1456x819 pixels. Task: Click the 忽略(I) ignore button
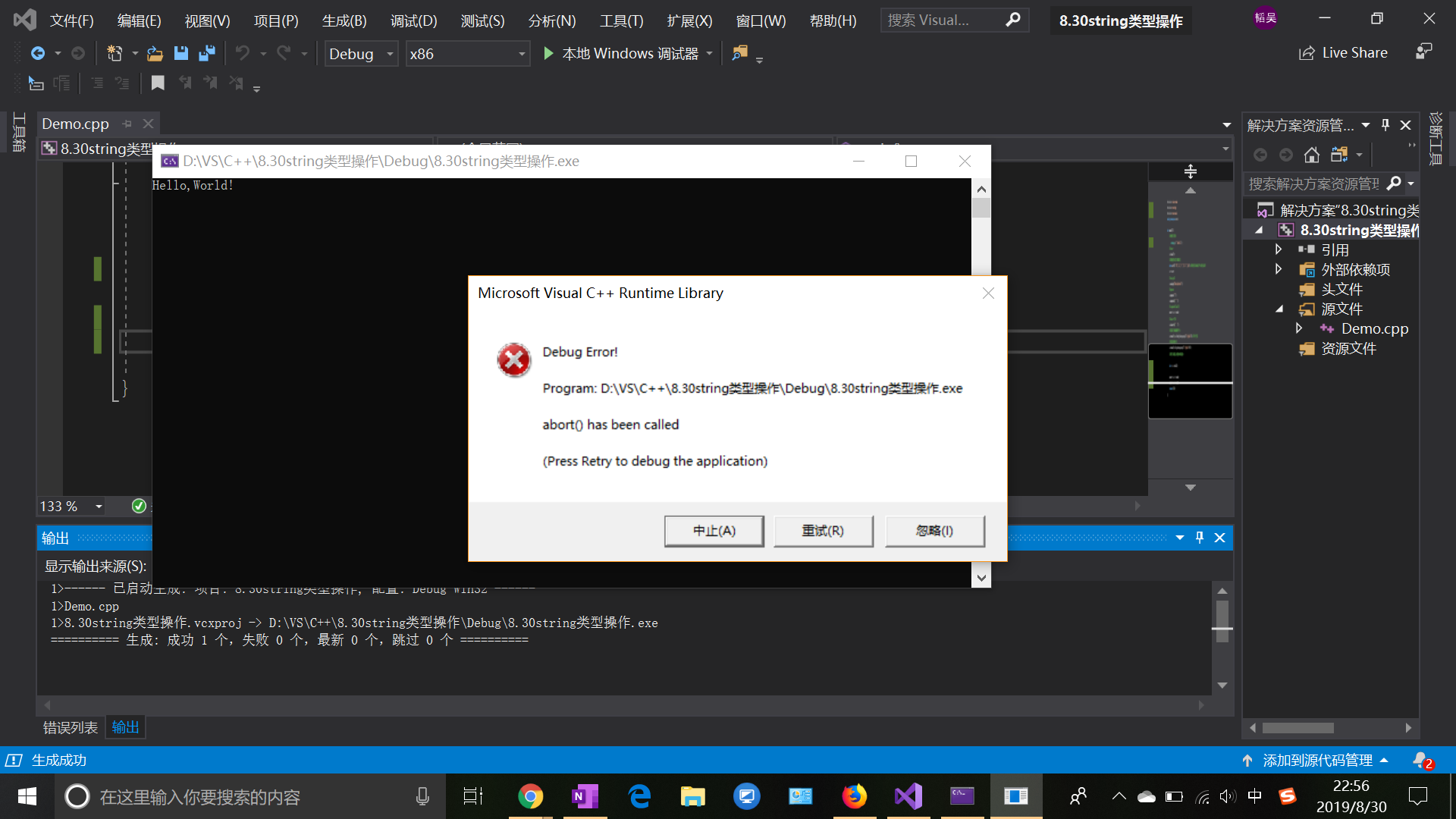click(x=935, y=531)
